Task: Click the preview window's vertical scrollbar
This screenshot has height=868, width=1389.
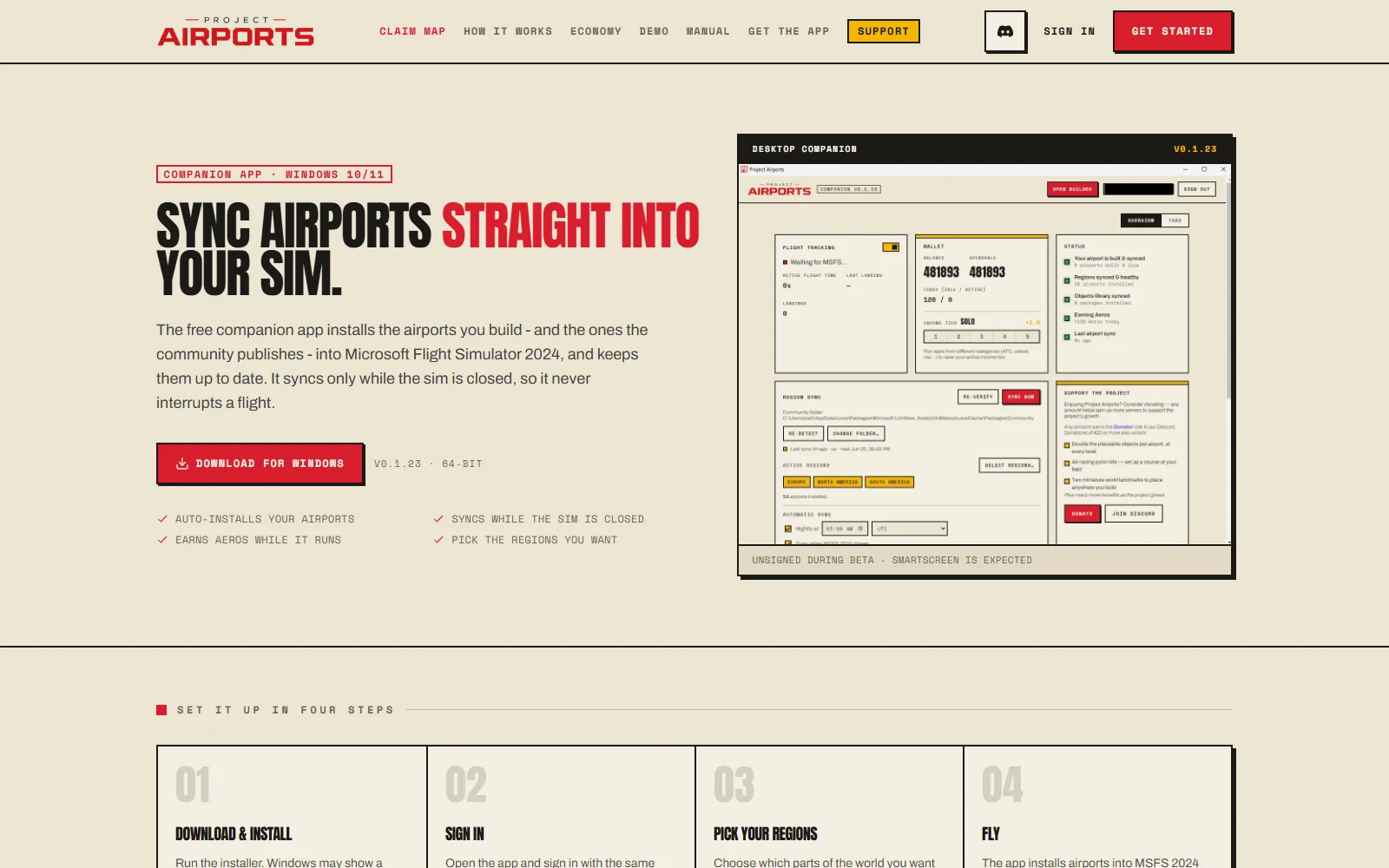Action: point(1228,289)
